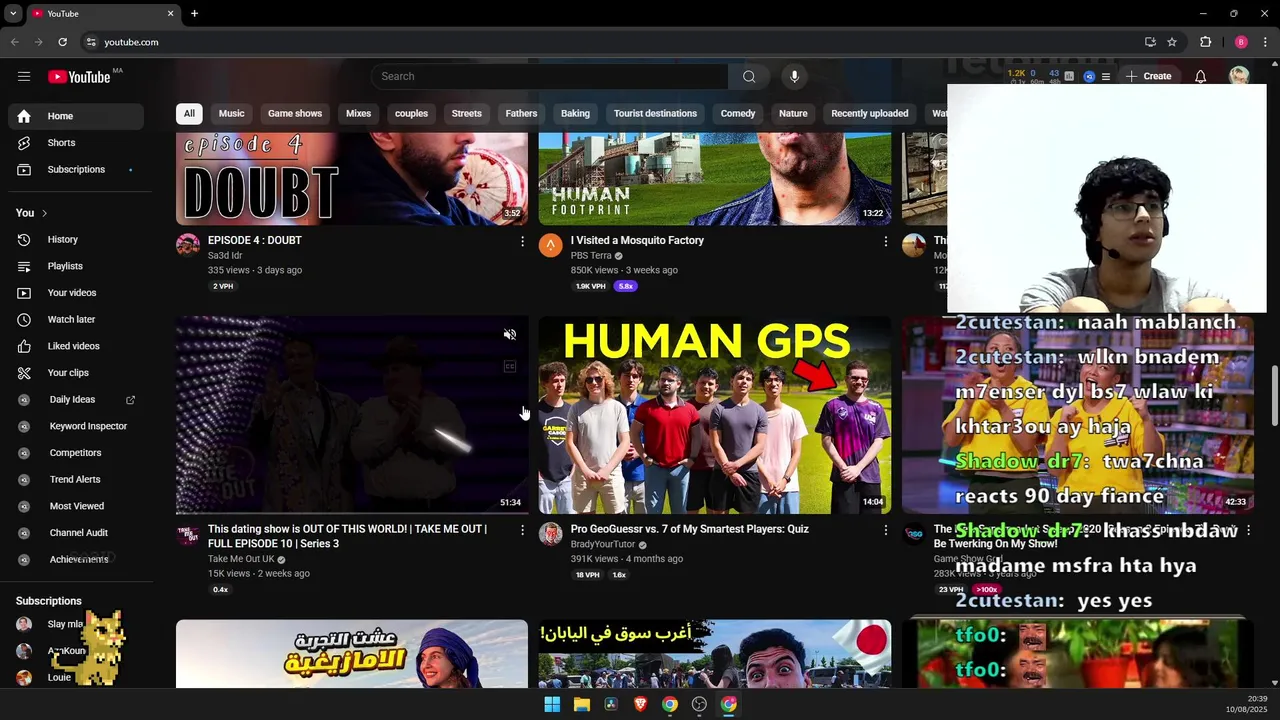The image size is (1280, 720).
Task: Select the Baking chip
Action: (575, 113)
